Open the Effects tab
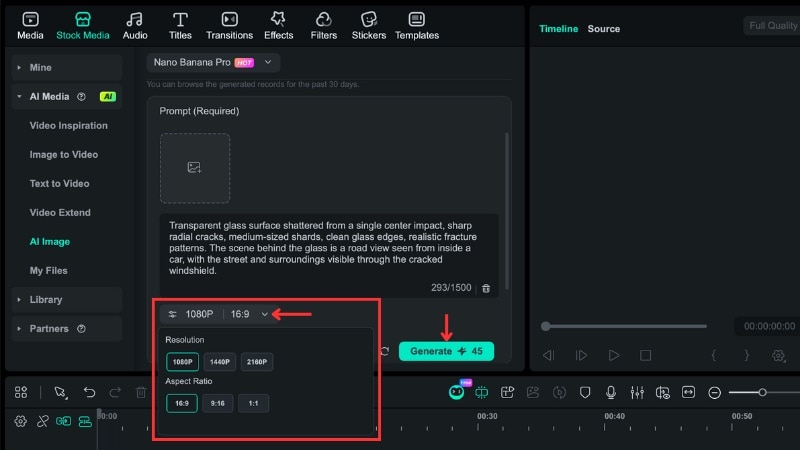800x450 pixels. pos(279,26)
